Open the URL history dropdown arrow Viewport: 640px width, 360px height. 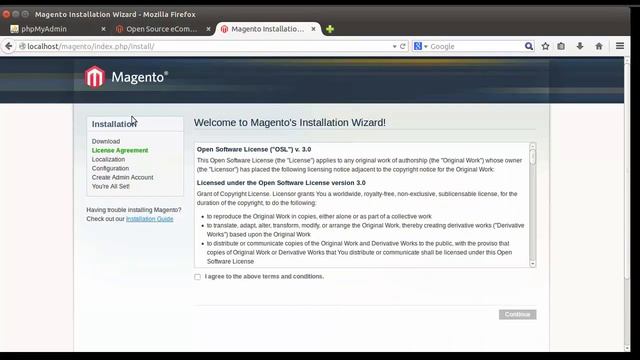click(x=394, y=47)
